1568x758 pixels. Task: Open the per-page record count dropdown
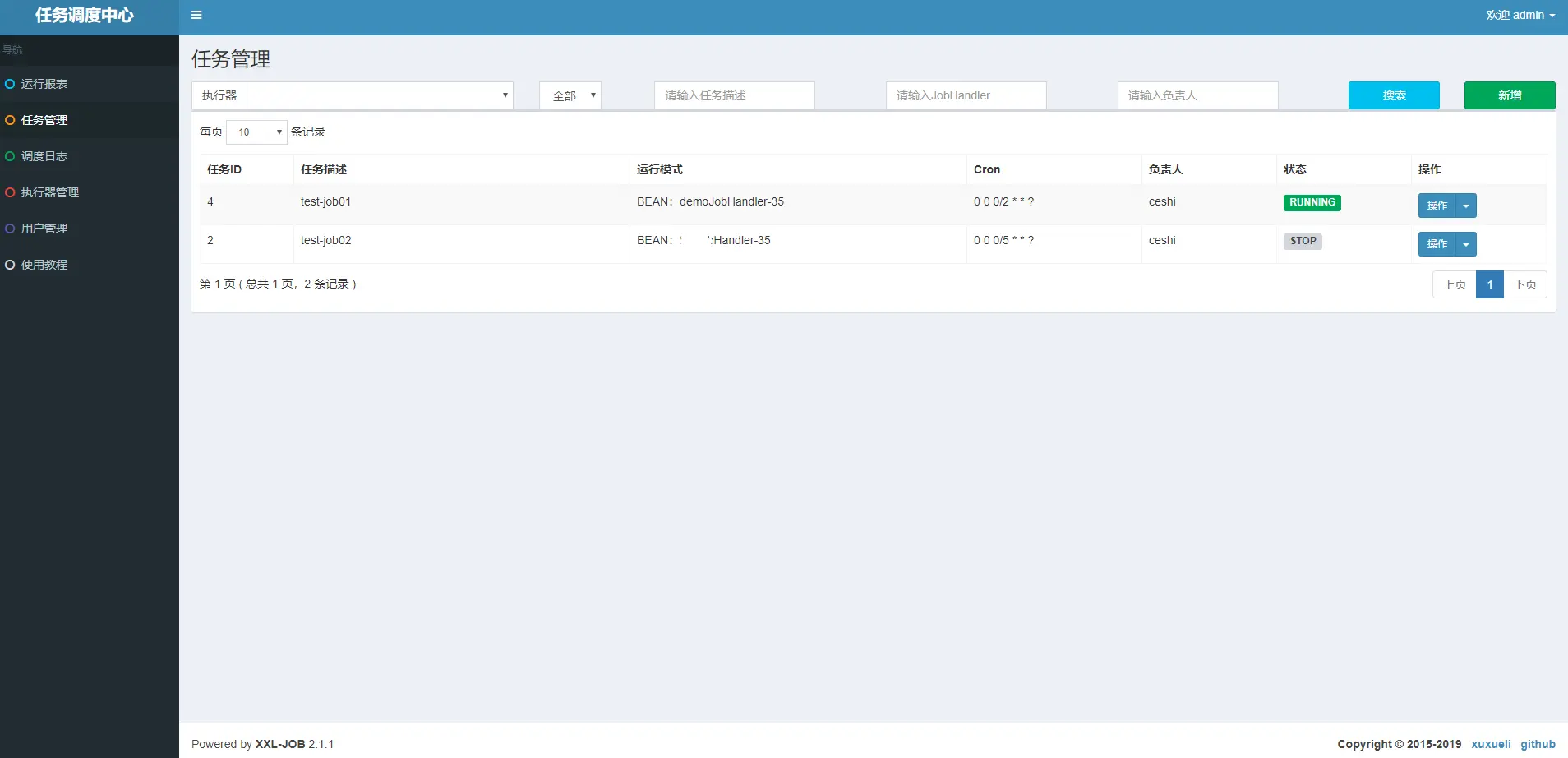coord(256,132)
